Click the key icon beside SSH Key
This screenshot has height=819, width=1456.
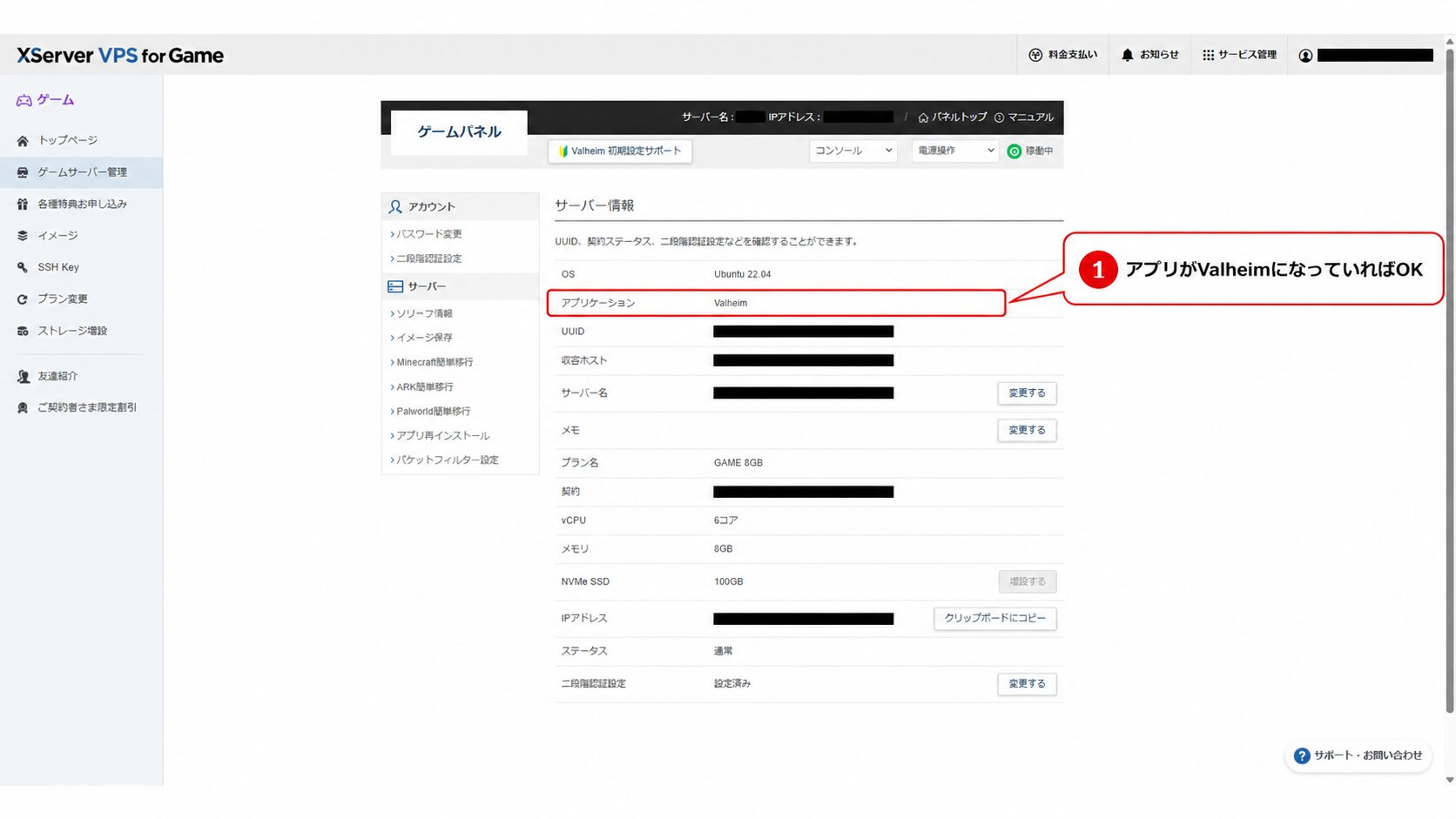[x=23, y=267]
